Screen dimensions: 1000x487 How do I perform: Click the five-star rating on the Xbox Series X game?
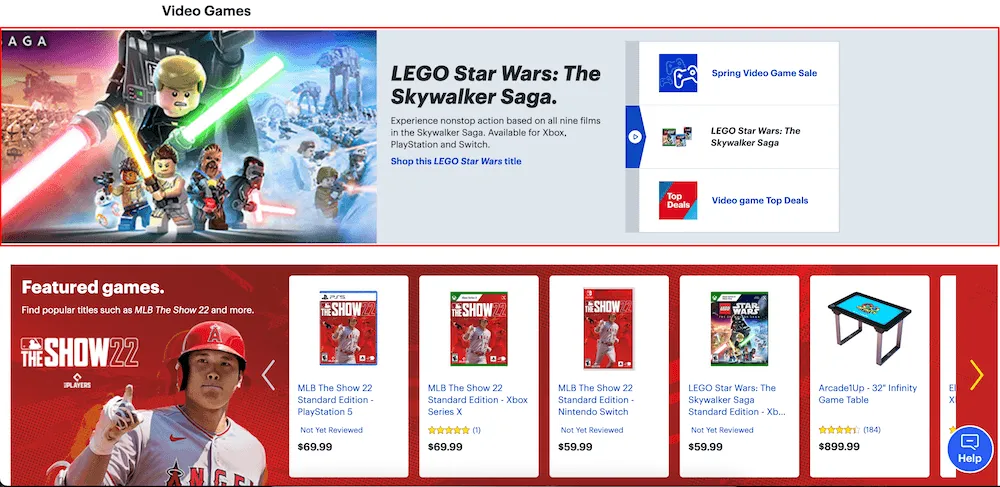point(448,430)
